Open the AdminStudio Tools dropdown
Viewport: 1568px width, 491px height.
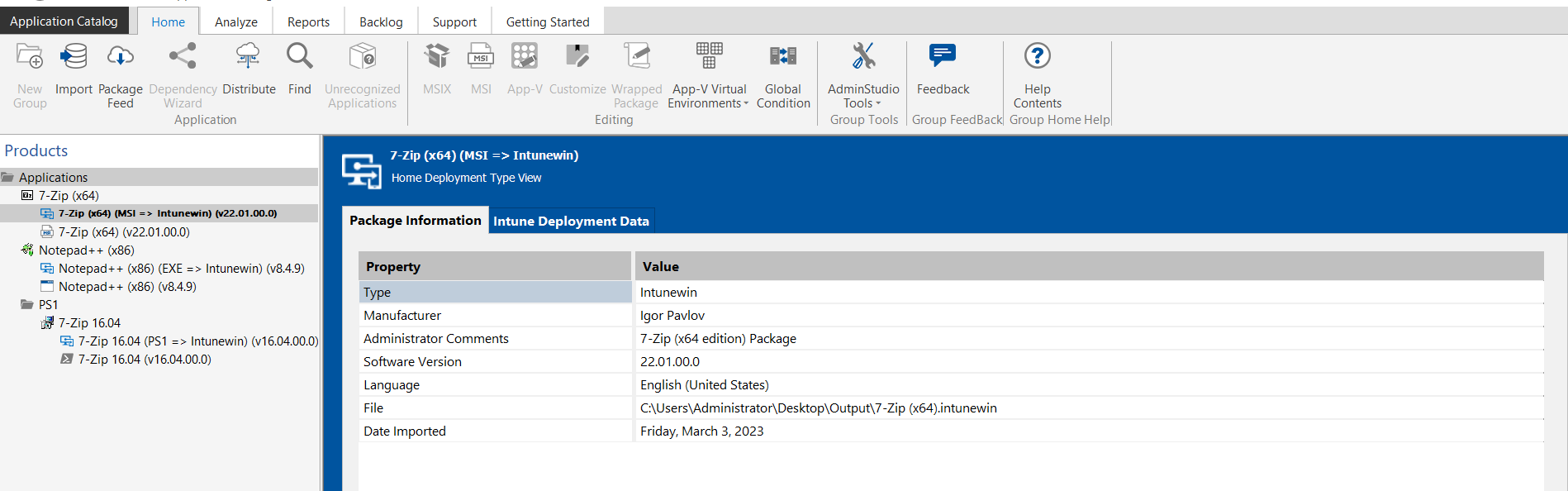(863, 96)
